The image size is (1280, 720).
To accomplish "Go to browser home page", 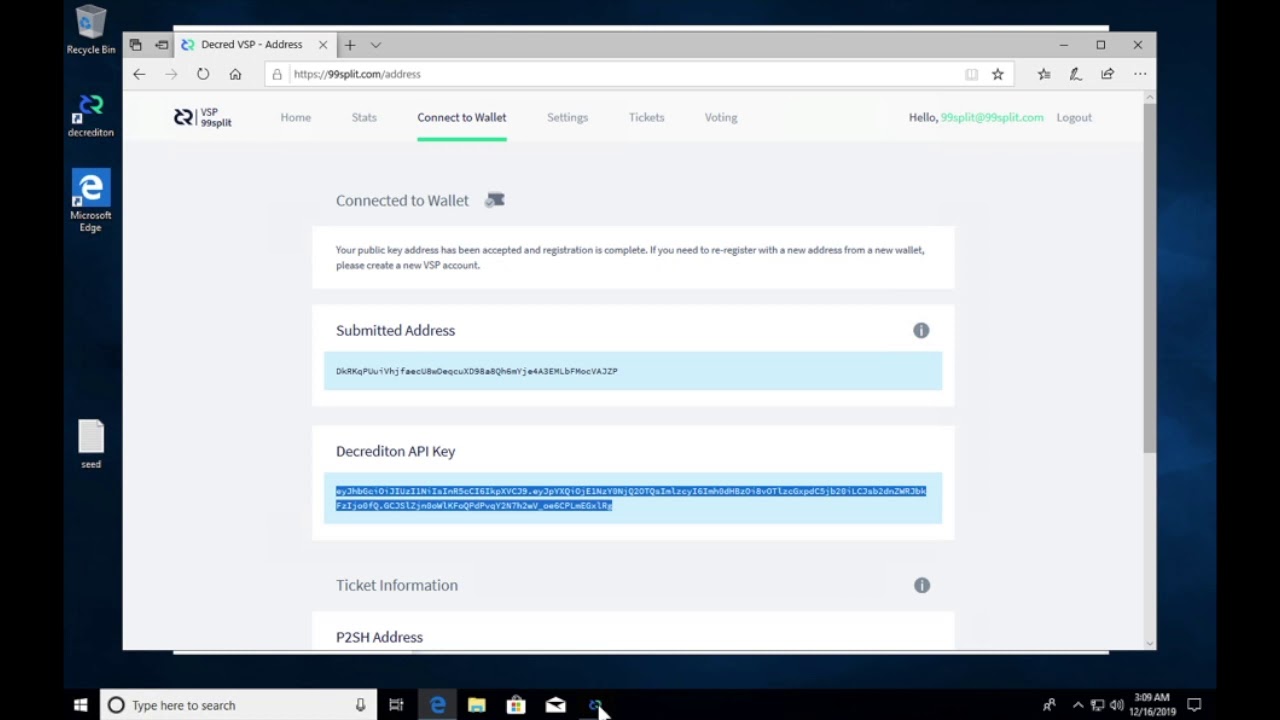I will point(235,74).
